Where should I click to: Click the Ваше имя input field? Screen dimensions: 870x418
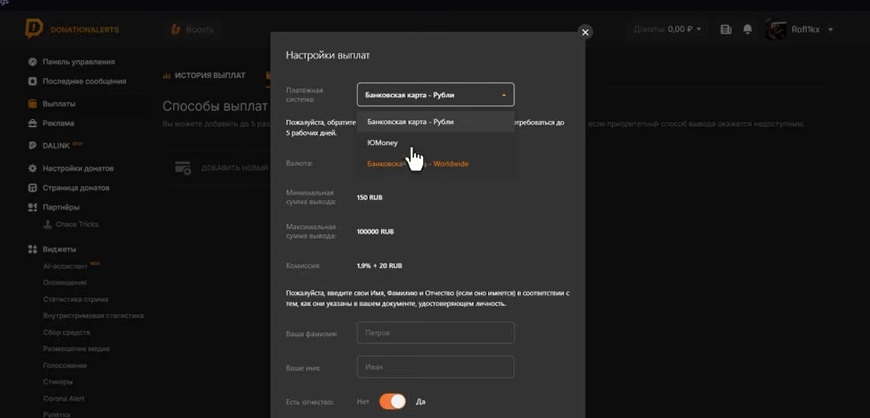pyautogui.click(x=436, y=367)
